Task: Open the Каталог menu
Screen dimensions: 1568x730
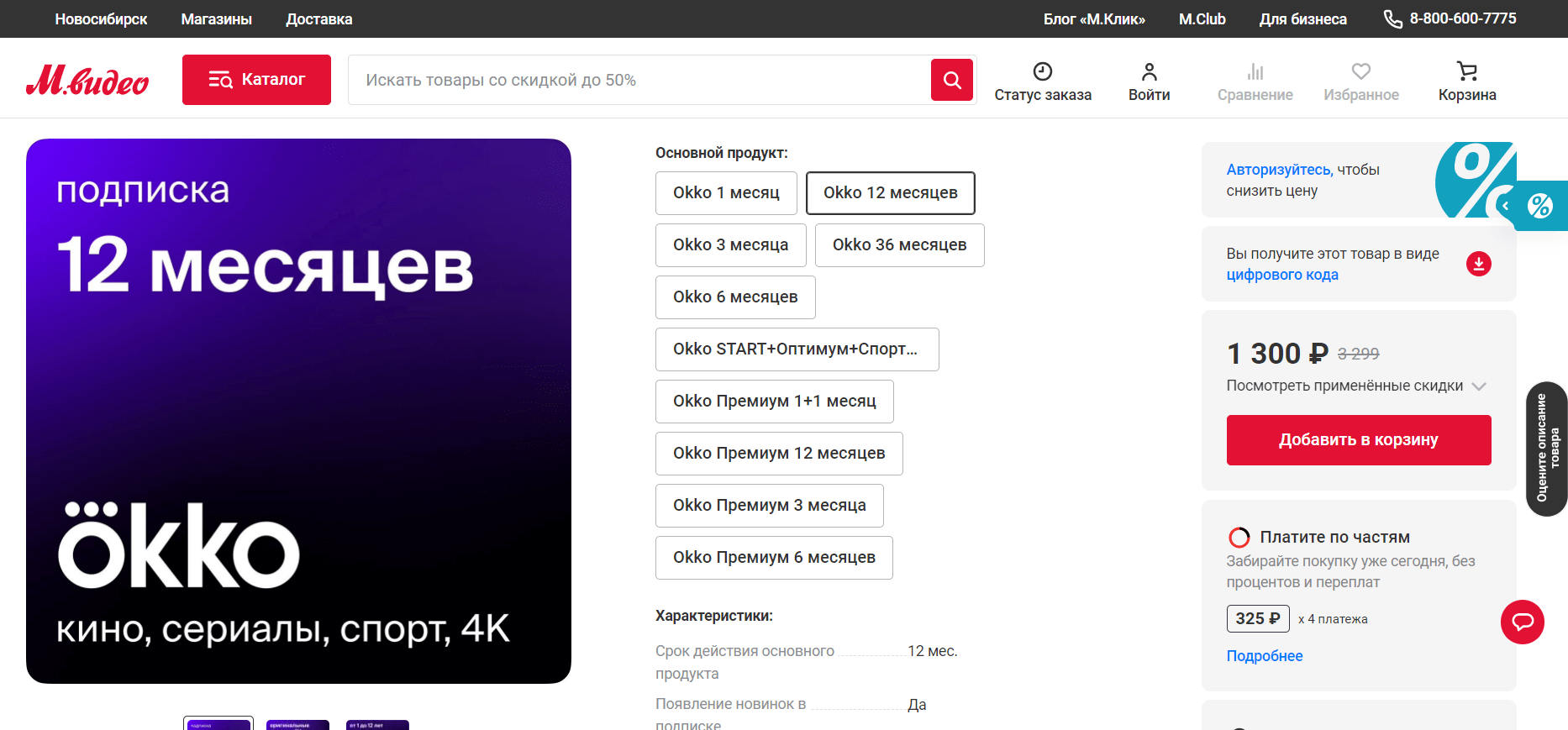Action: point(256,80)
